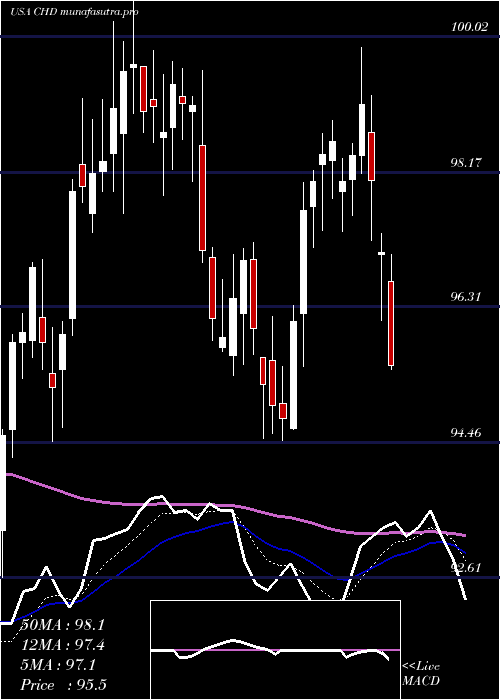Click the '12MA : 97.4' legend text
Screen dimensions: 500x700
tap(62, 645)
